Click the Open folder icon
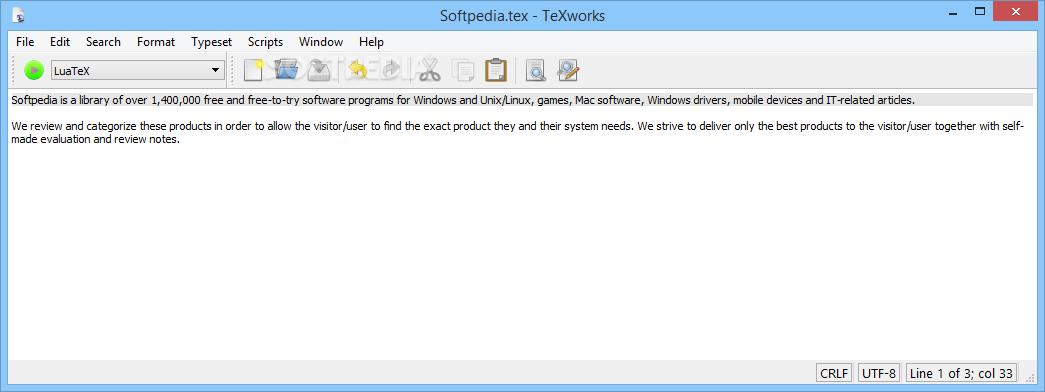Image resolution: width=1045 pixels, height=392 pixels. click(x=287, y=70)
